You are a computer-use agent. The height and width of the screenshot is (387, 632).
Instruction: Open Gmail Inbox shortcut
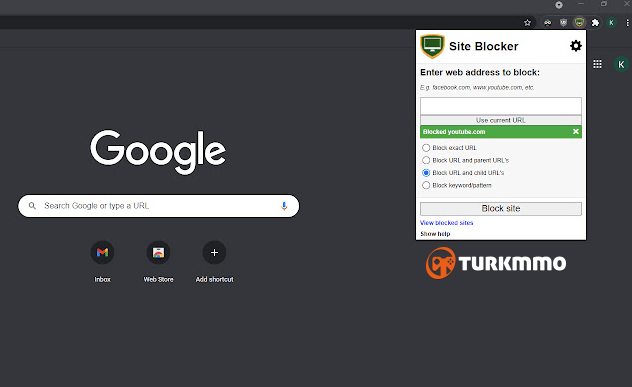coord(102,253)
